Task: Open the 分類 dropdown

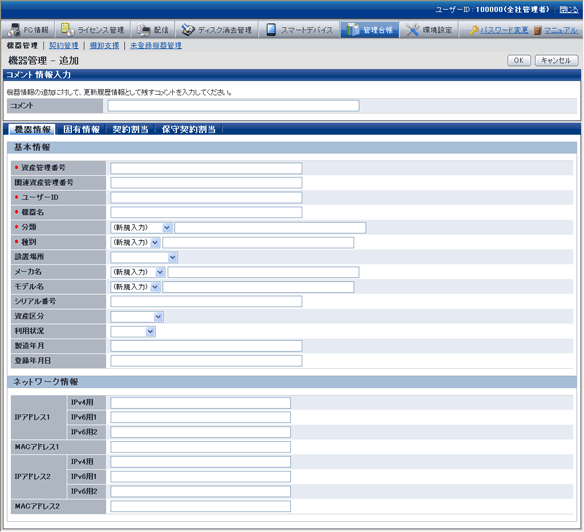Action: pyautogui.click(x=141, y=227)
